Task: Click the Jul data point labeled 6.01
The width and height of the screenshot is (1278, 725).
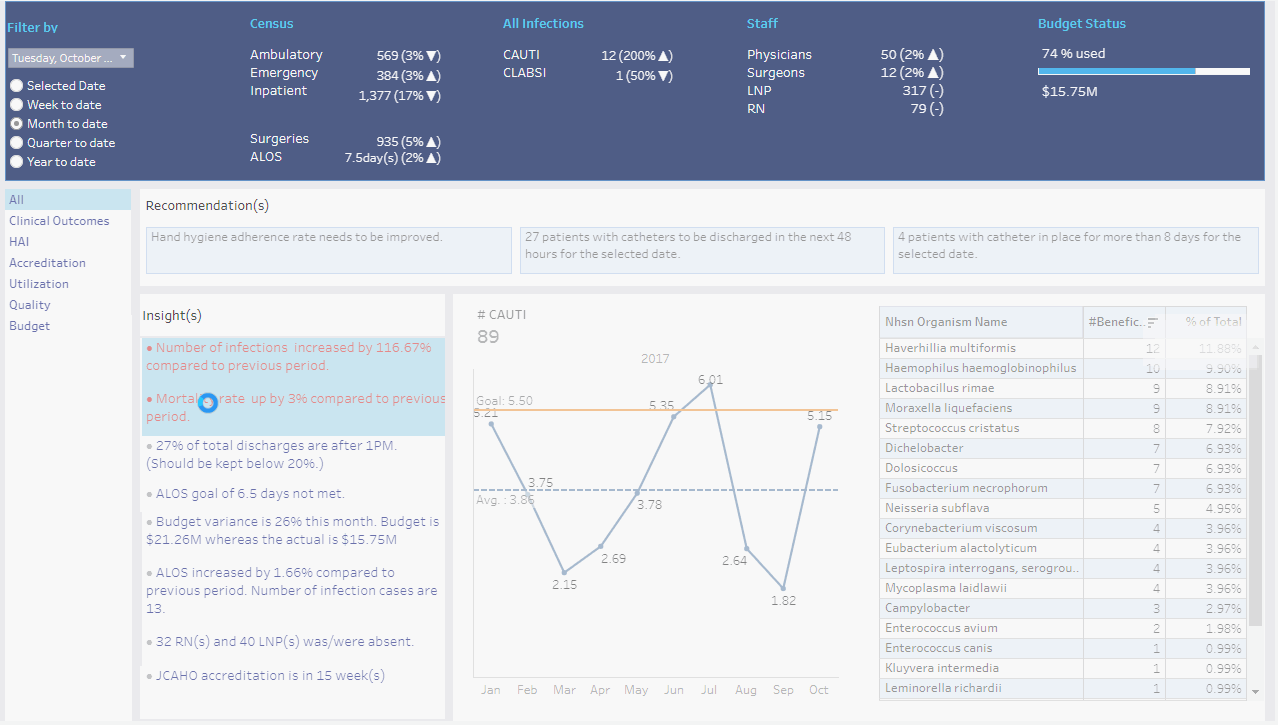Action: point(710,385)
